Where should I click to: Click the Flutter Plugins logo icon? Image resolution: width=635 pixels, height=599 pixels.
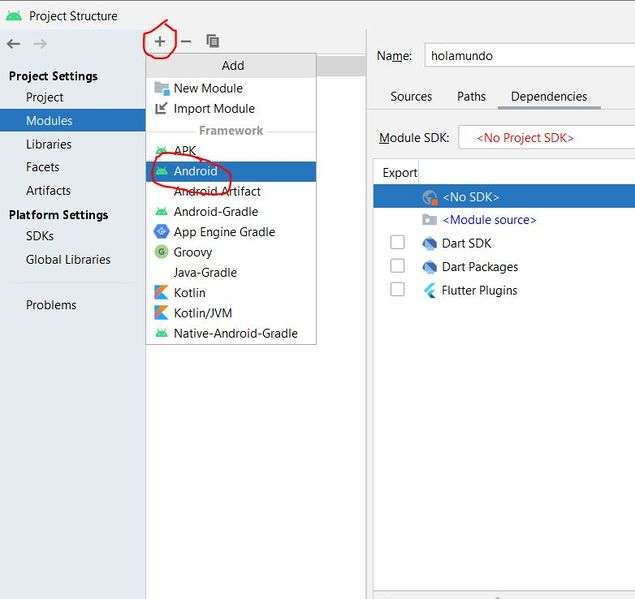tap(429, 290)
